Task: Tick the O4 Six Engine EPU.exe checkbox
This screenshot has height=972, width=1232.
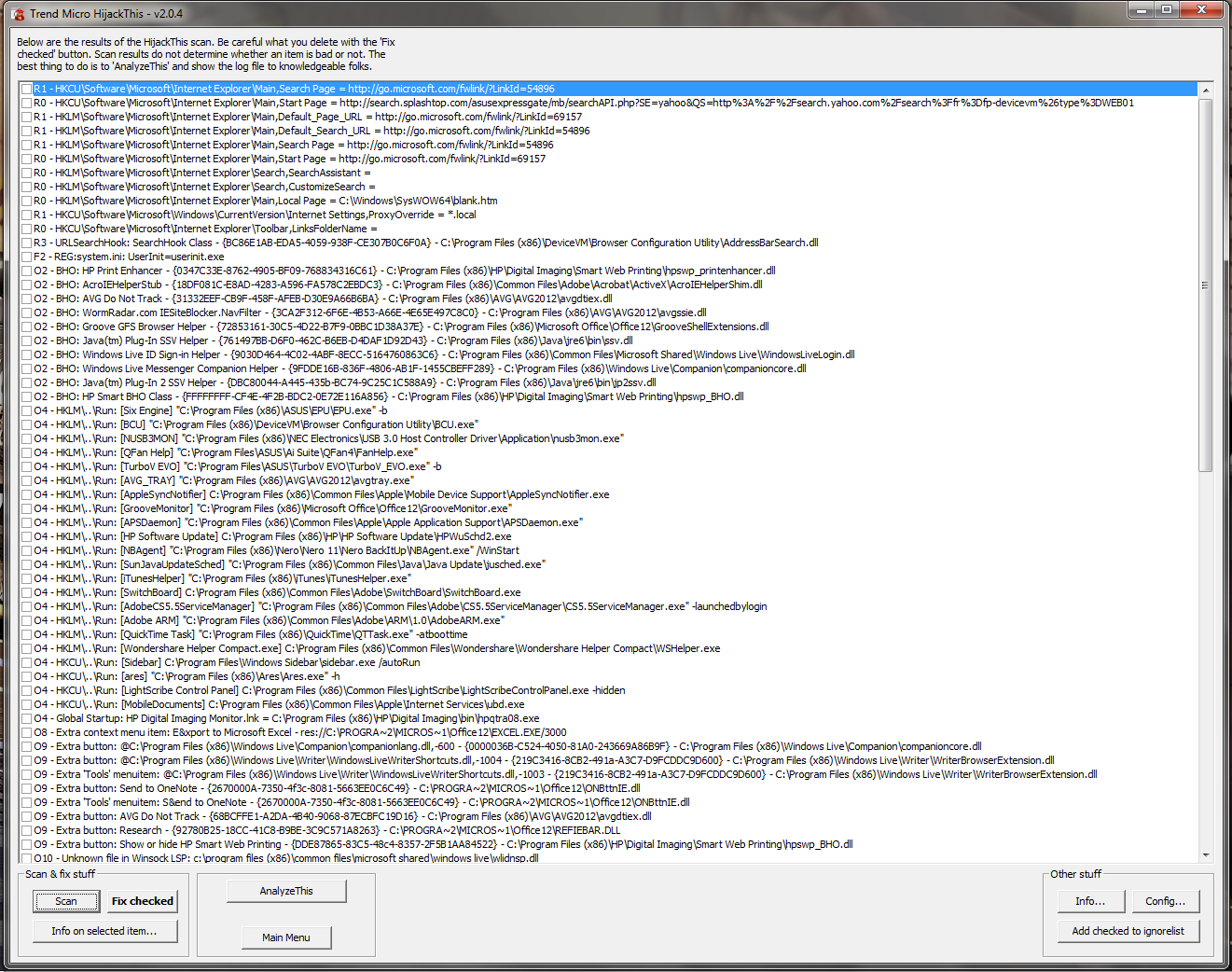Action: 27,411
